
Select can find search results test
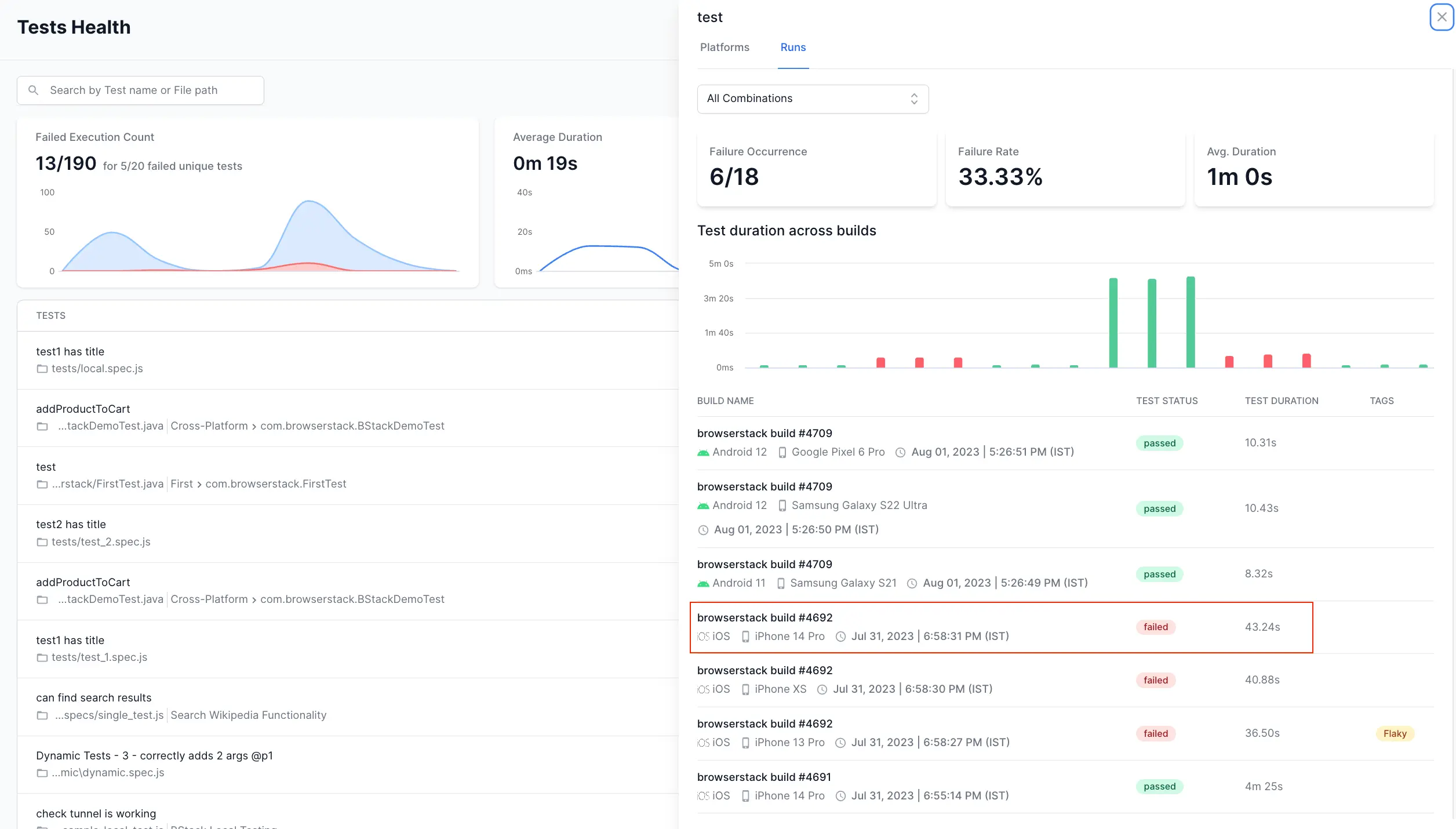(93, 697)
